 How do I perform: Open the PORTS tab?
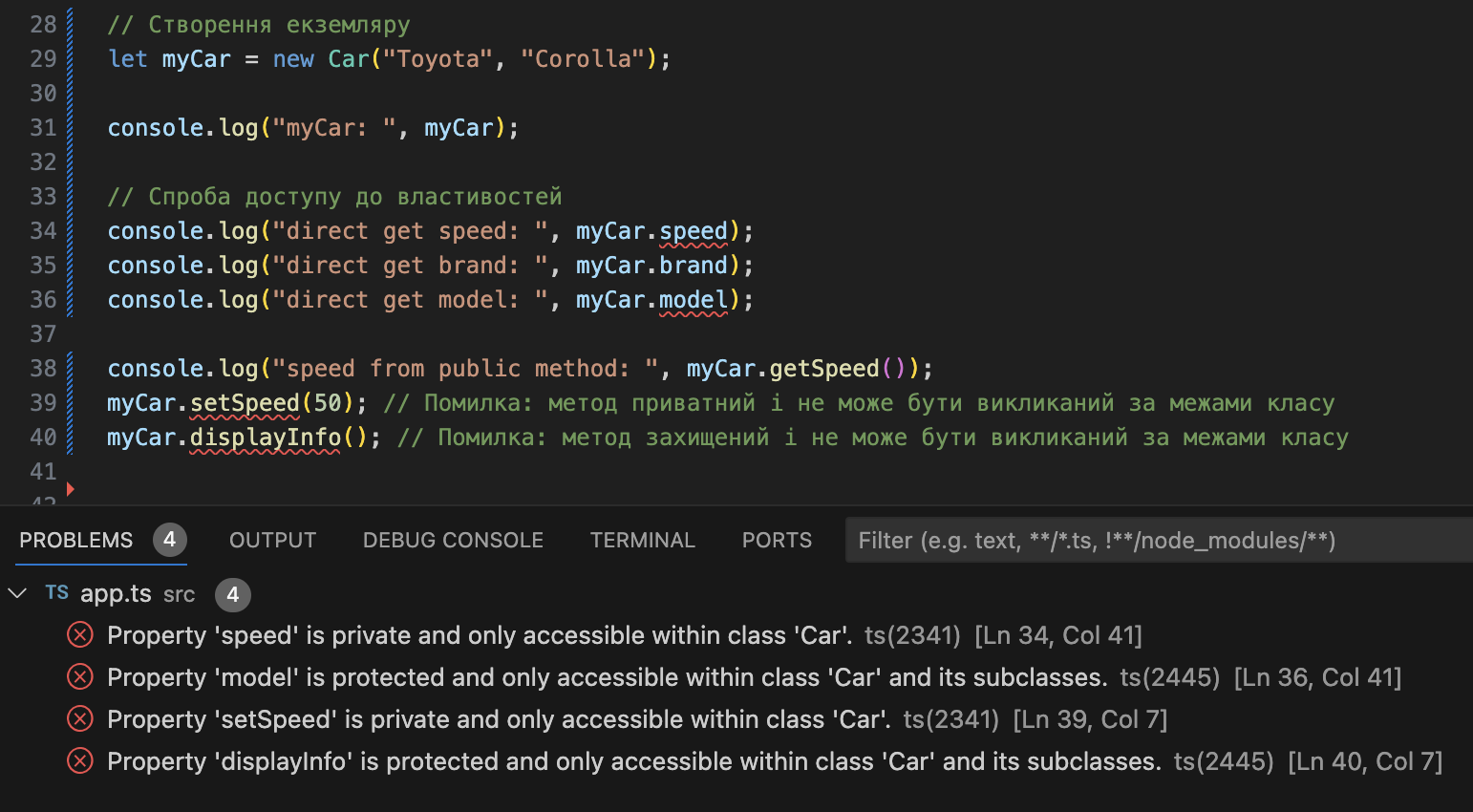click(x=777, y=541)
